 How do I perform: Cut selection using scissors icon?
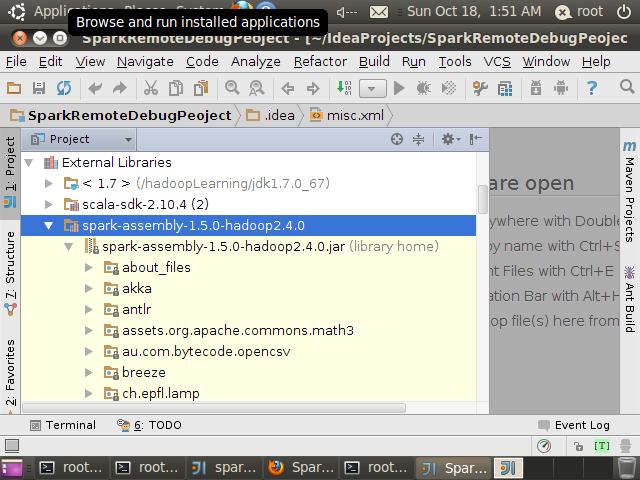click(151, 88)
